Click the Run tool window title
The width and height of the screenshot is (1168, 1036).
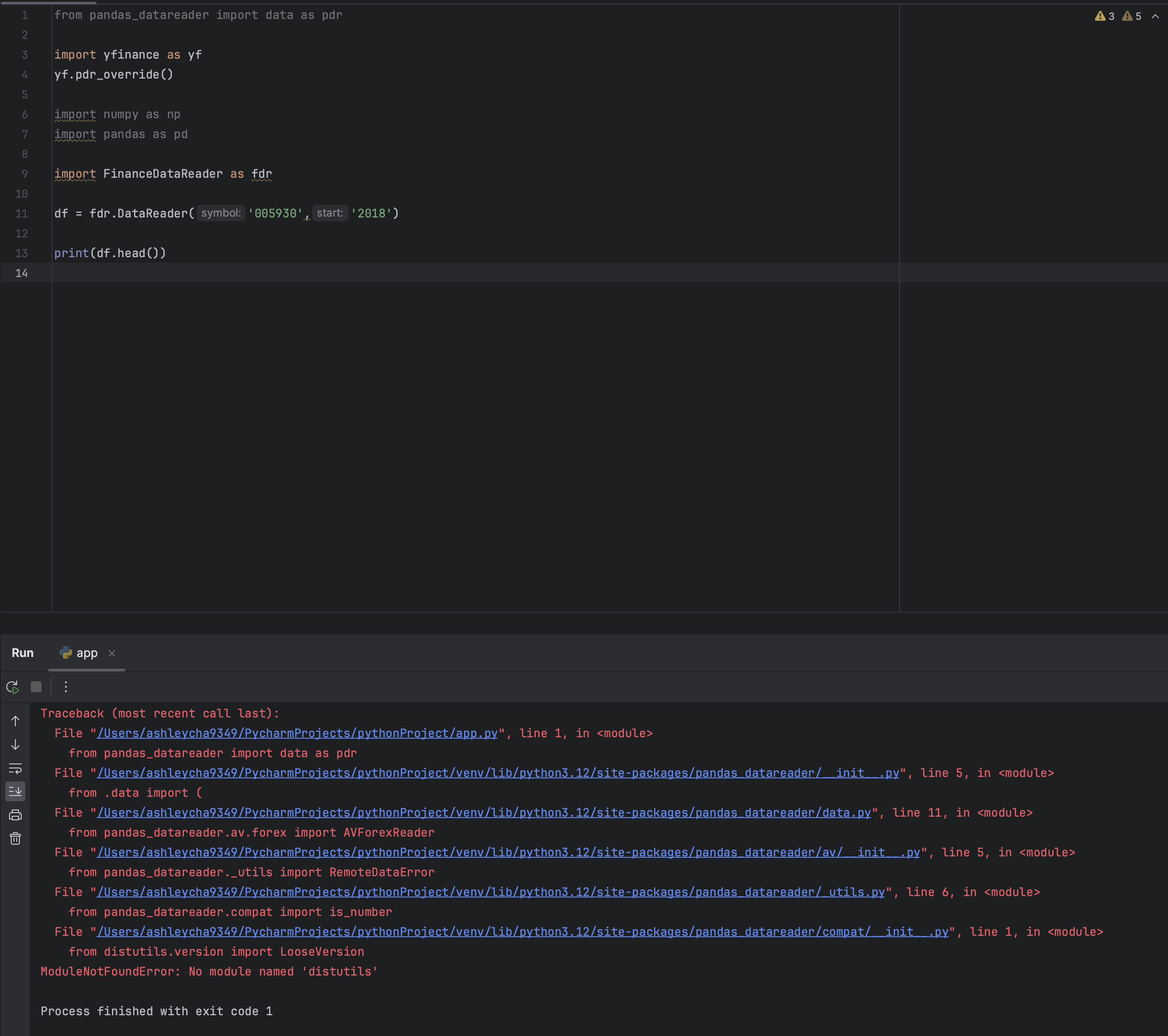(23, 653)
